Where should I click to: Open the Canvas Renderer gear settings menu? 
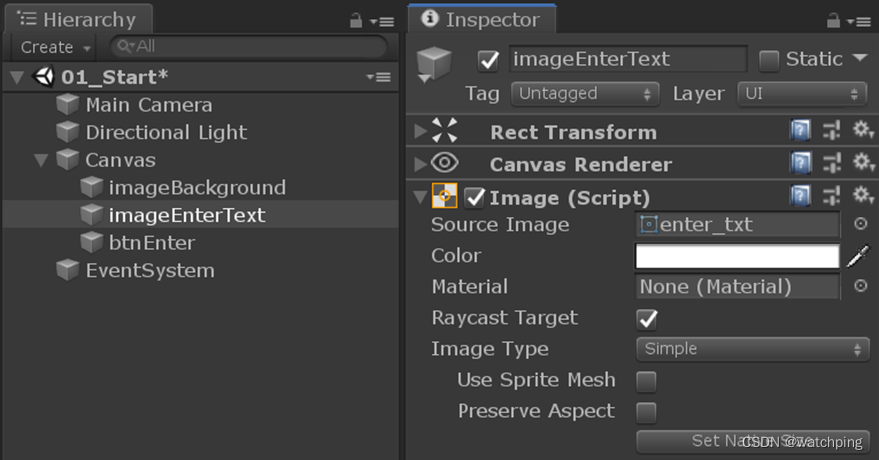(862, 163)
